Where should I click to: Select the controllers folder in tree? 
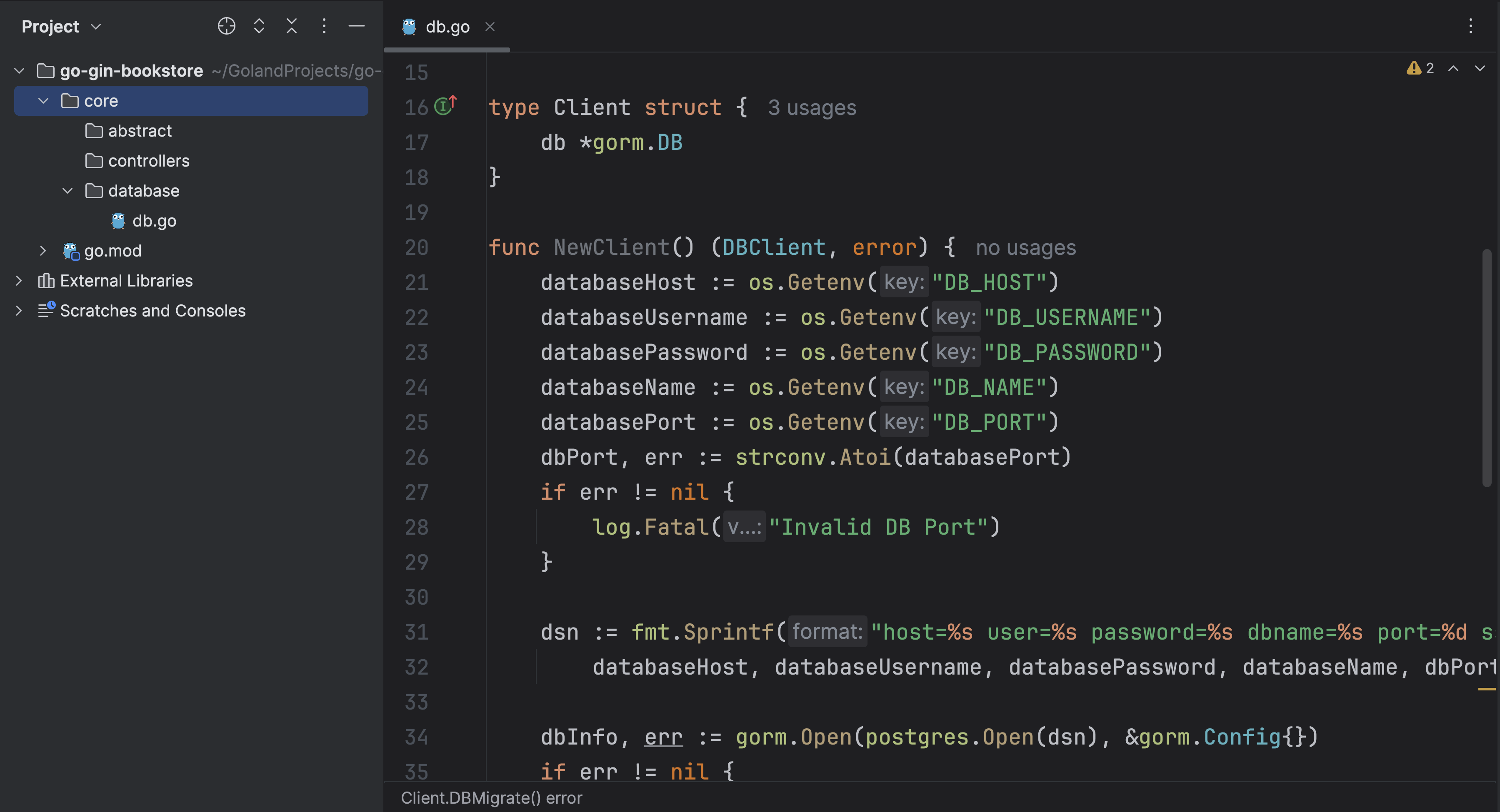click(x=148, y=161)
